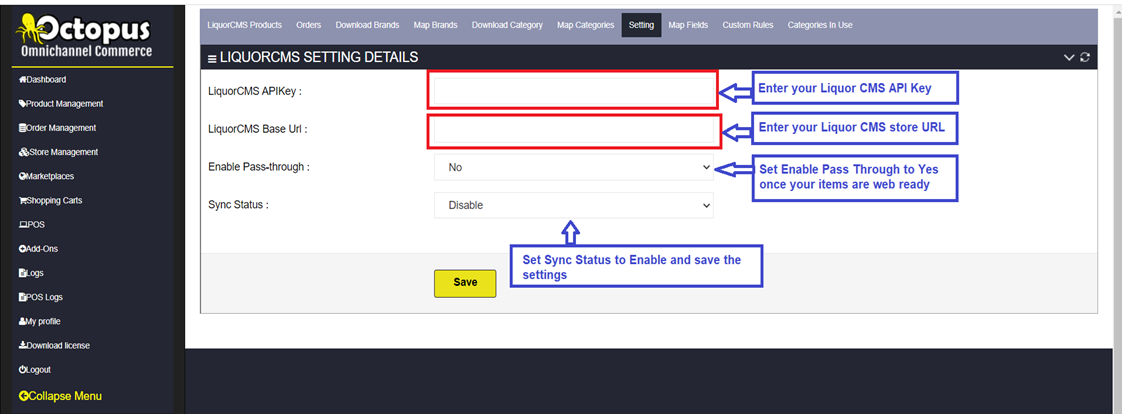
Task: Click Collapse Menu at sidebar bottom
Action: point(61,395)
